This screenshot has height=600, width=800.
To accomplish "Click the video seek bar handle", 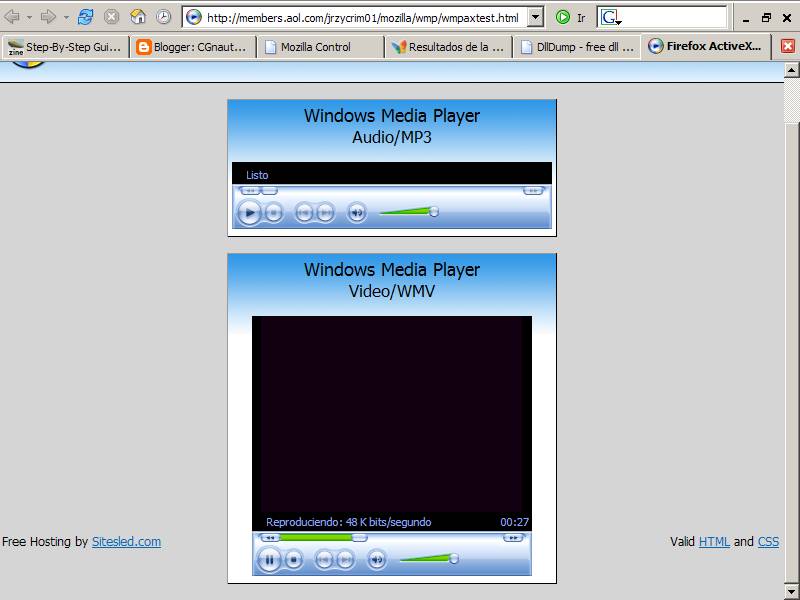I will coord(360,537).
